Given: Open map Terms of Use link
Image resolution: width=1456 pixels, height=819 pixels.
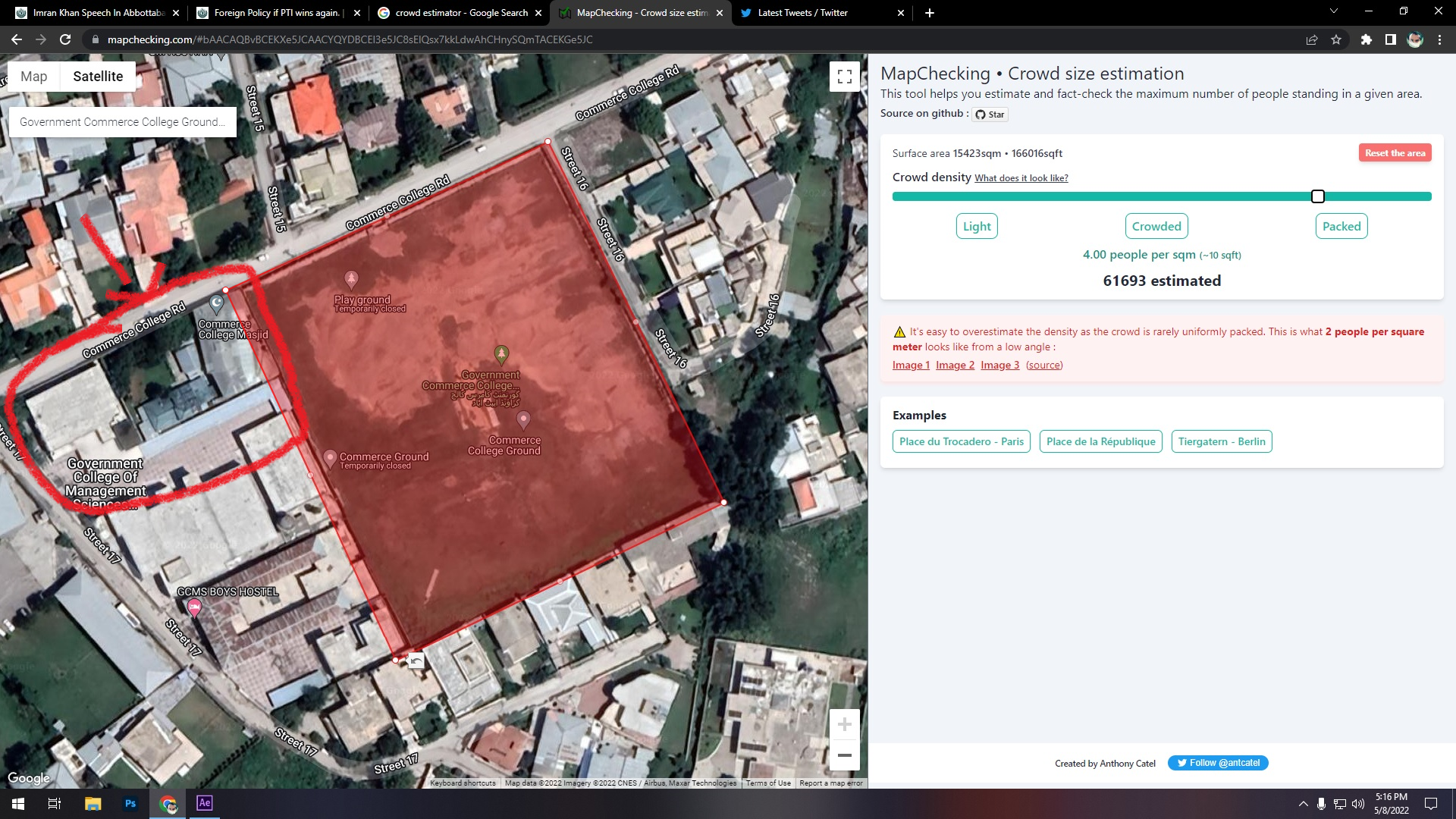Looking at the screenshot, I should pos(768,783).
